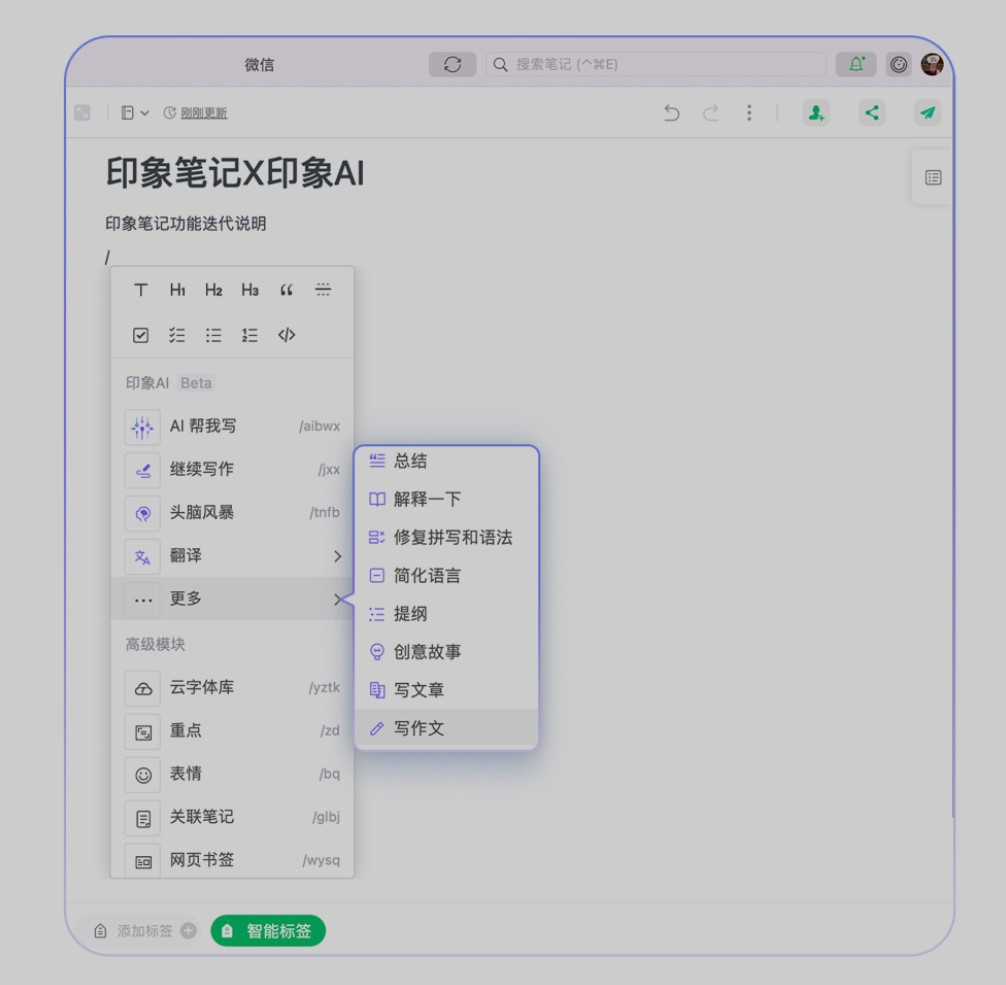Screen dimensions: 1006x985
Task: Apply Heading 3 format
Action: coord(250,290)
